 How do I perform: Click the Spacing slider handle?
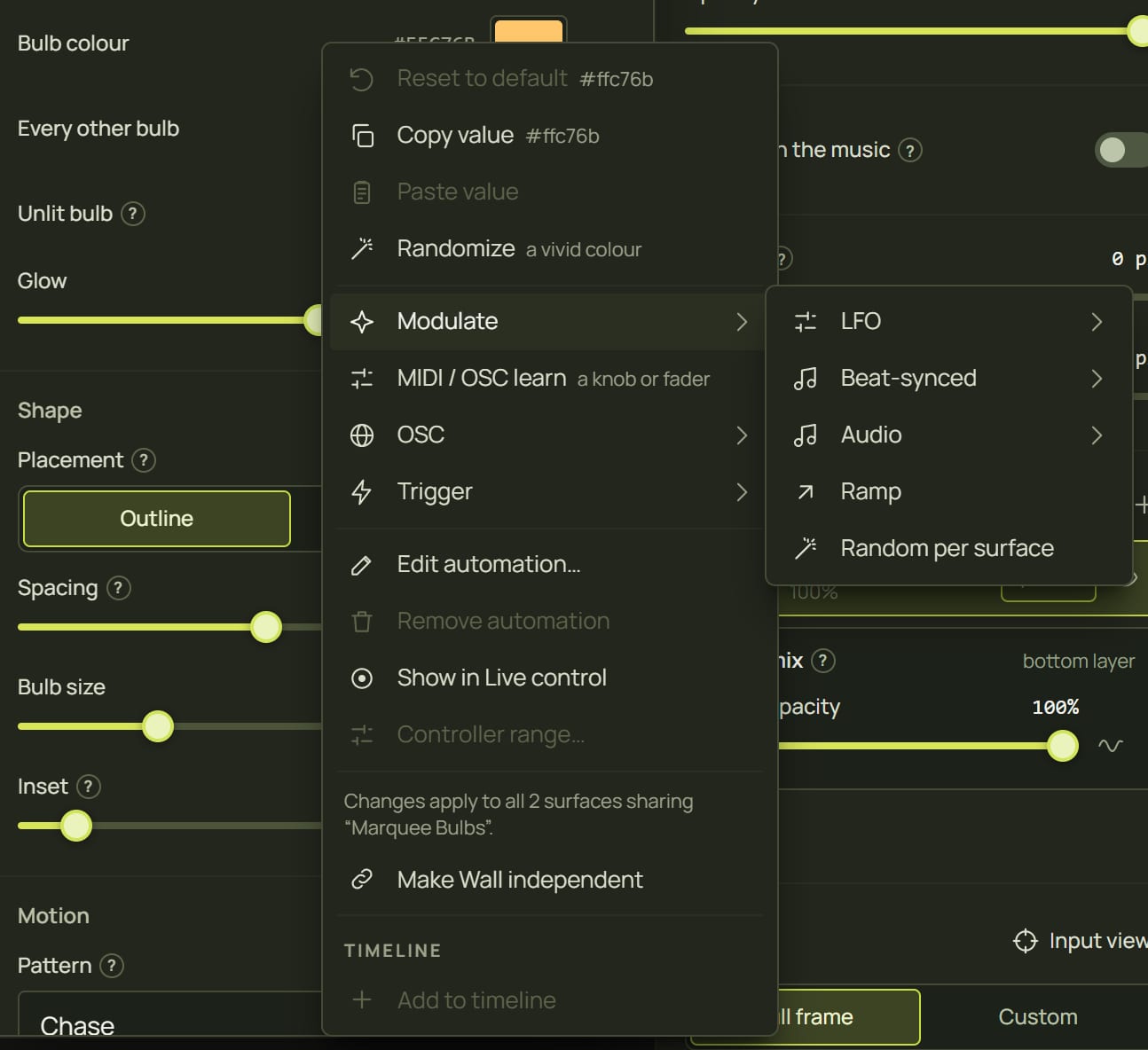click(x=266, y=627)
